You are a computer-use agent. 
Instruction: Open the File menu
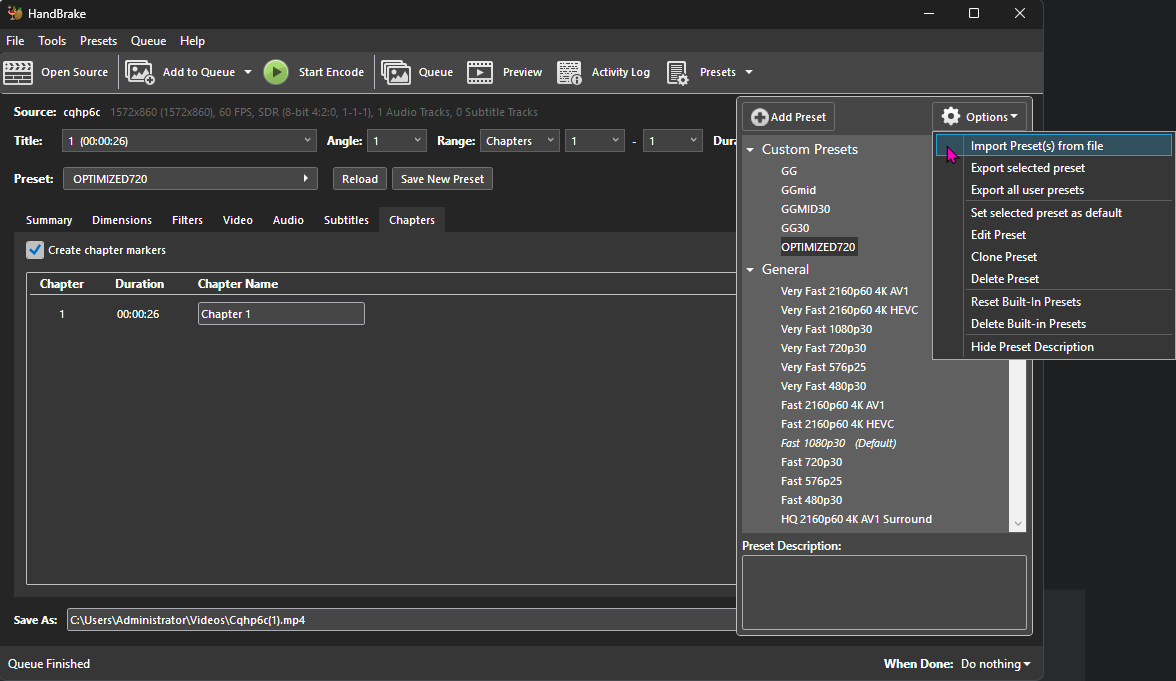tap(15, 40)
